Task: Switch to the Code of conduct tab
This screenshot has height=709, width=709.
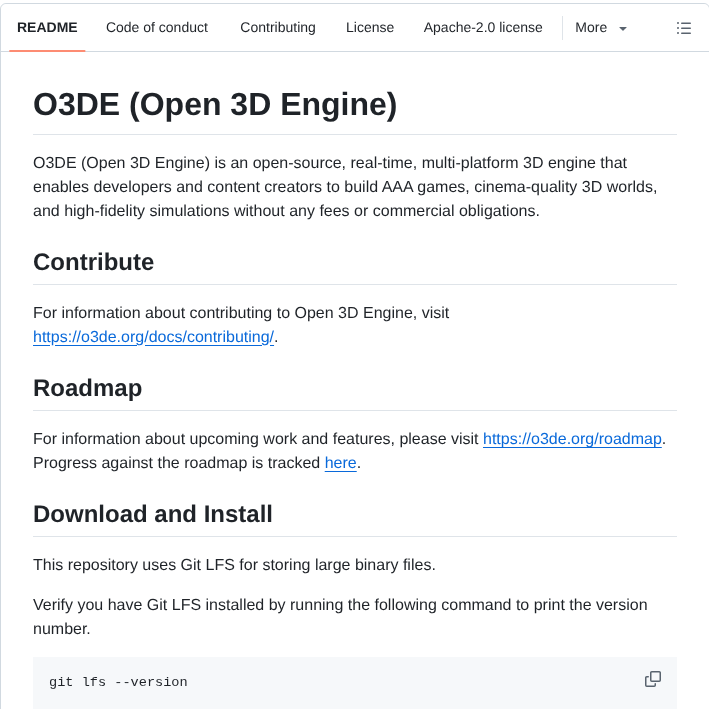Action: [x=157, y=28]
